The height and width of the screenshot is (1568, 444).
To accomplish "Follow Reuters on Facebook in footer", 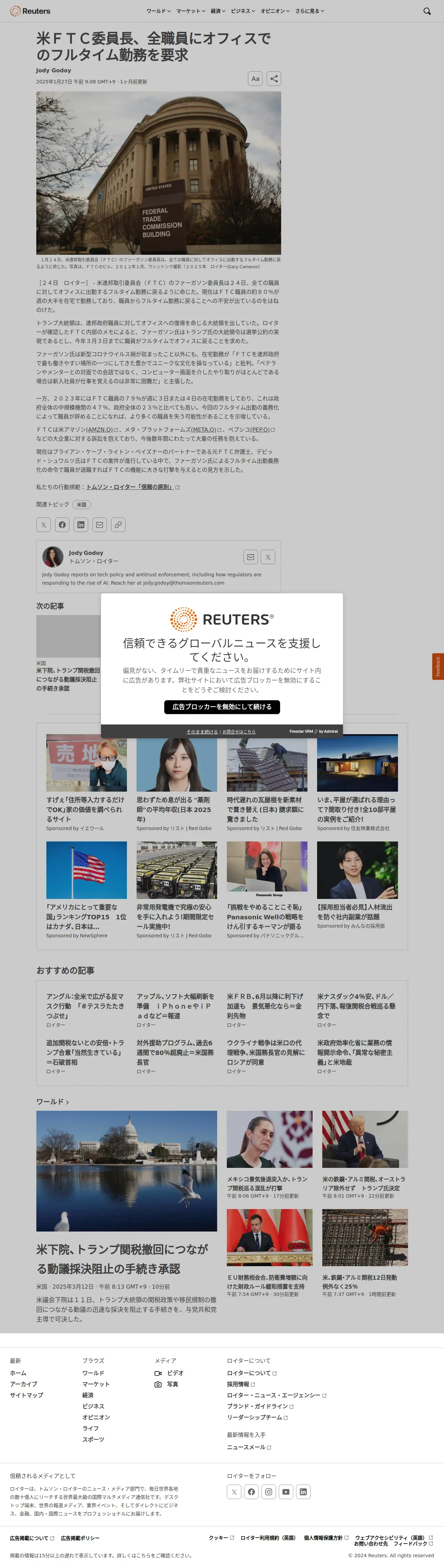I will pos(251,1492).
